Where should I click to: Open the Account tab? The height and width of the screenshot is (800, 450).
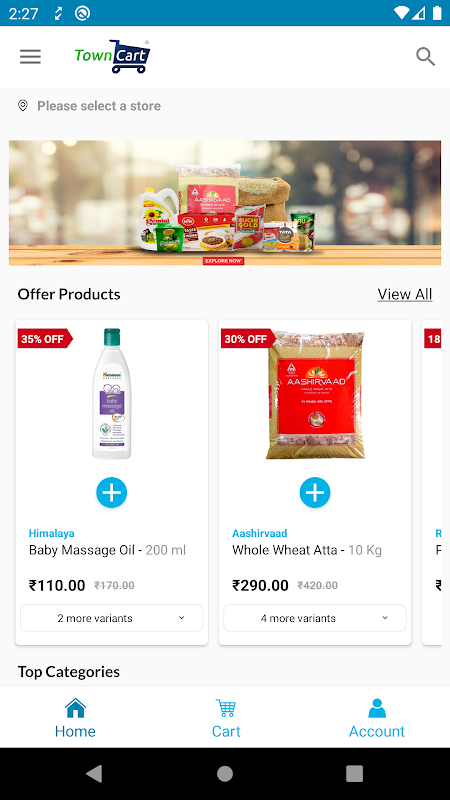pyautogui.click(x=377, y=718)
